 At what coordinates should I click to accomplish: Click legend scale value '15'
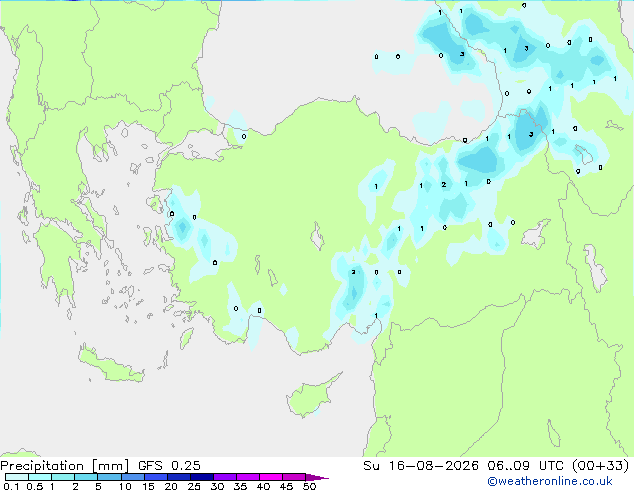(x=148, y=486)
